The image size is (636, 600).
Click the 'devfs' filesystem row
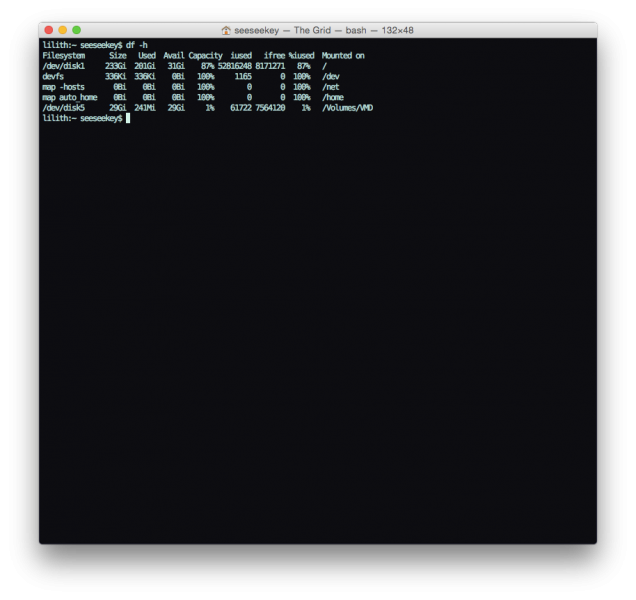[53, 76]
